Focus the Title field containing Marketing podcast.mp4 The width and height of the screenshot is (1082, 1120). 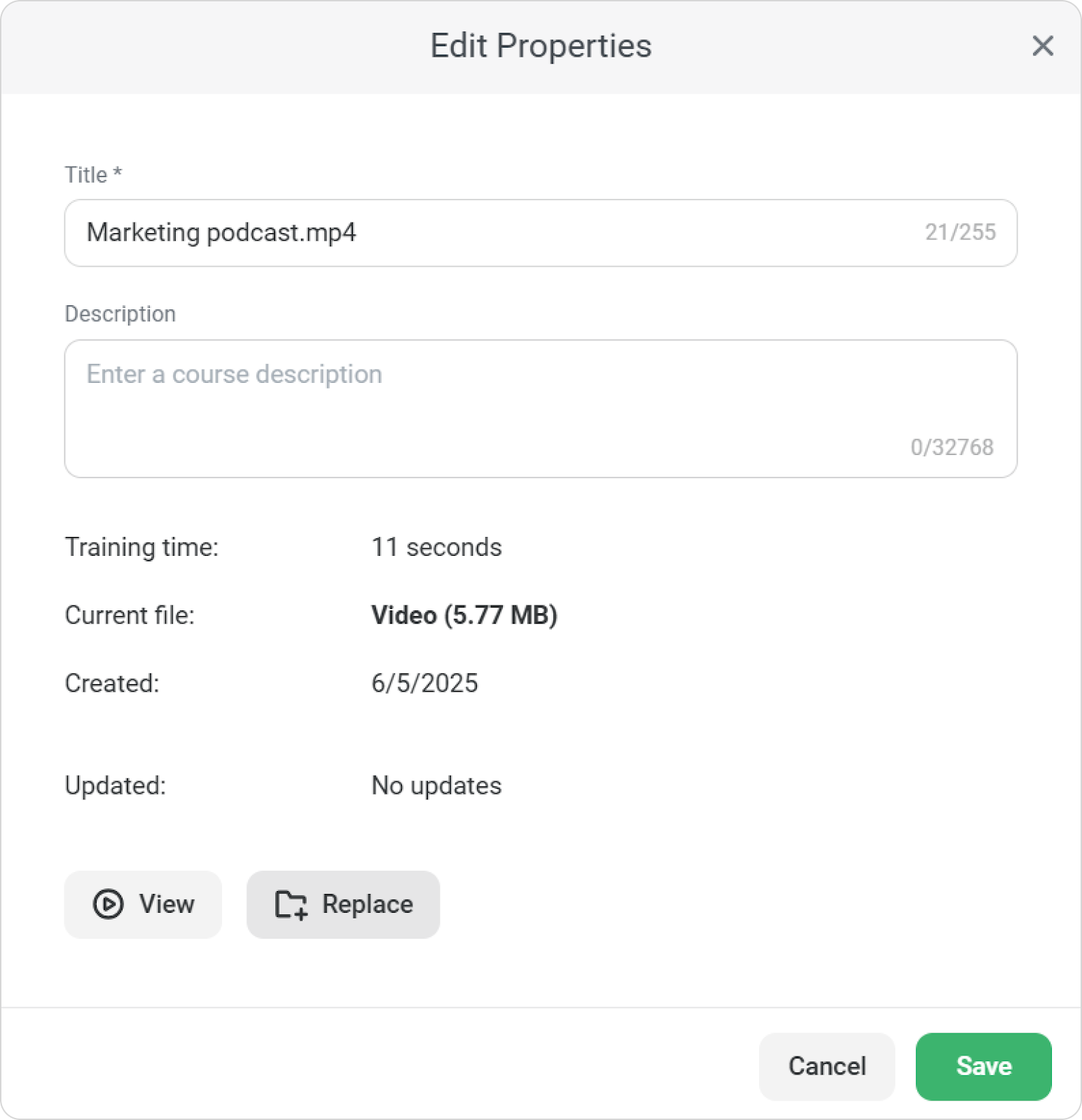[490, 232]
